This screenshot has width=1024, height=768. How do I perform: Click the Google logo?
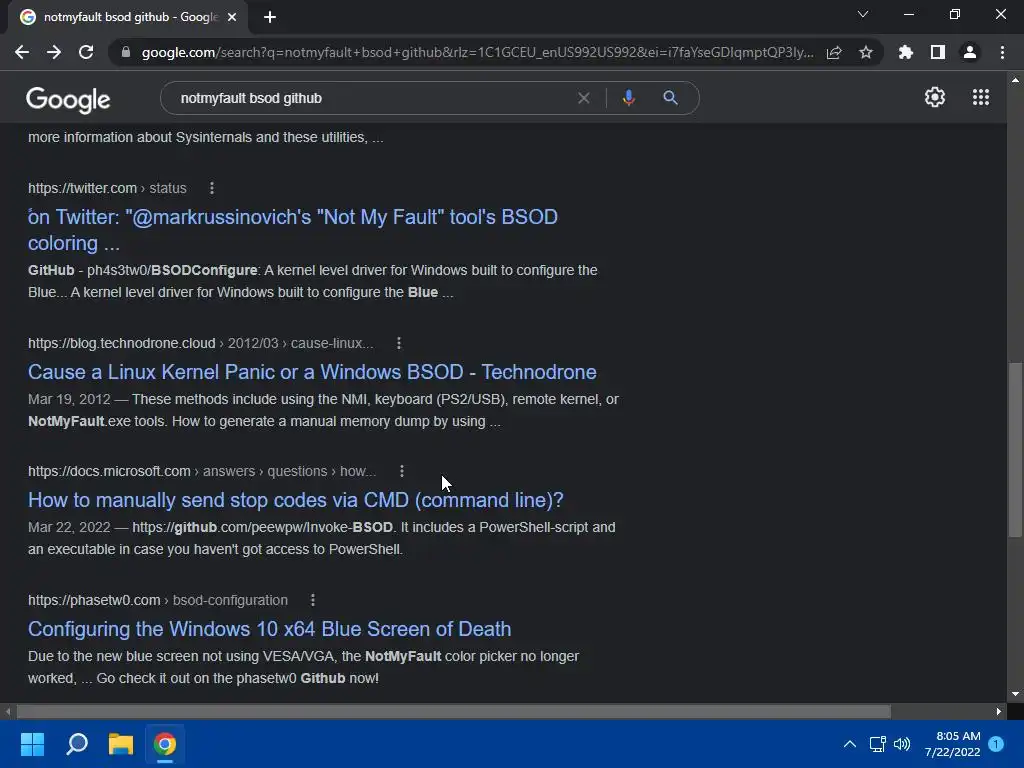[x=68, y=99]
